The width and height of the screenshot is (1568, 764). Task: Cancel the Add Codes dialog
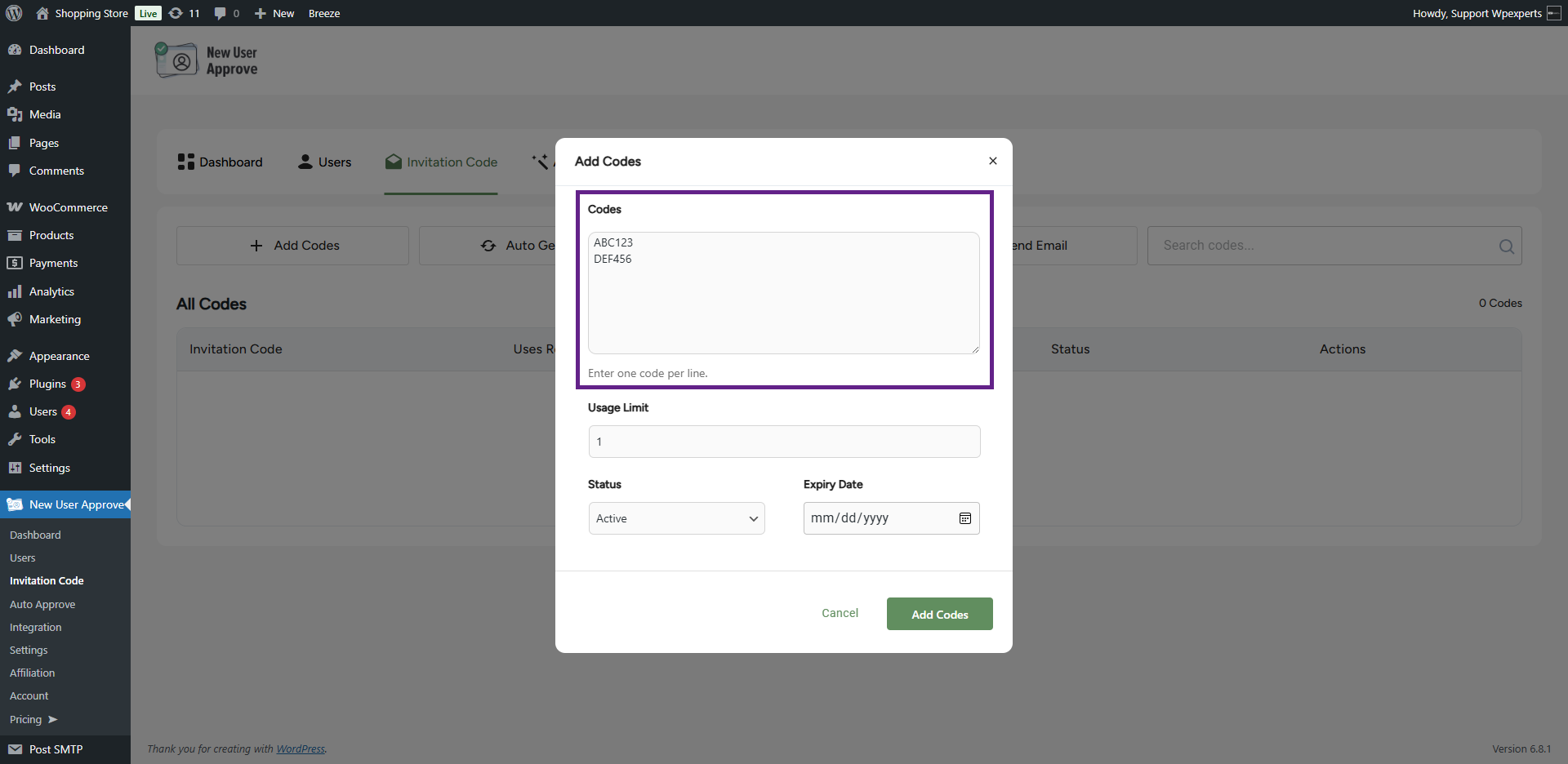pyautogui.click(x=840, y=613)
